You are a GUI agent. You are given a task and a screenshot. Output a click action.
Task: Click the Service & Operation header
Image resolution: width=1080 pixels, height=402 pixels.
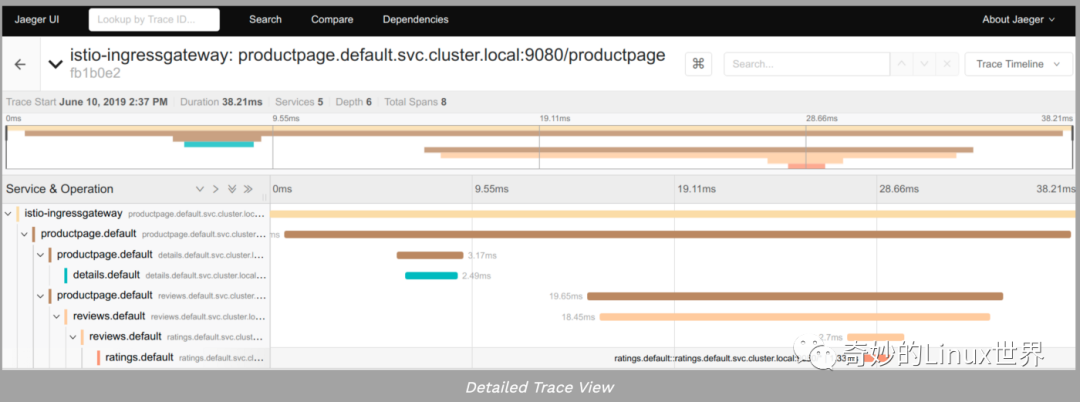click(x=60, y=189)
